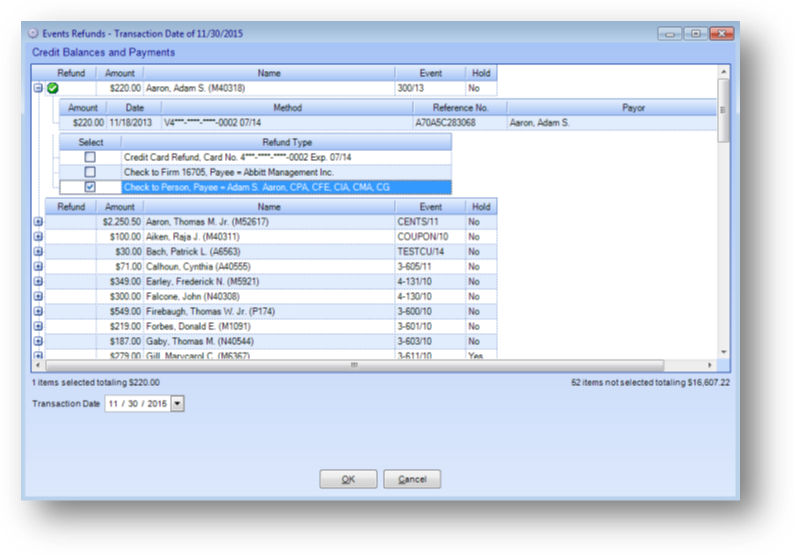Select the 'Aaron, Adam S. (M40318)' name cell
This screenshot has width=795, height=554.
pos(269,88)
